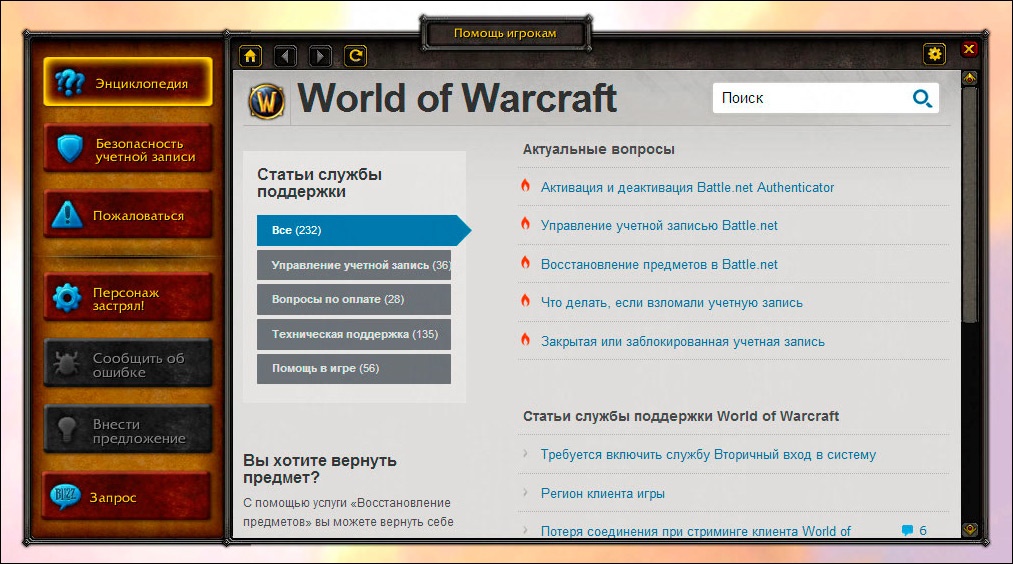Open Потеря соединения при стриминге клиента article

tap(696, 531)
